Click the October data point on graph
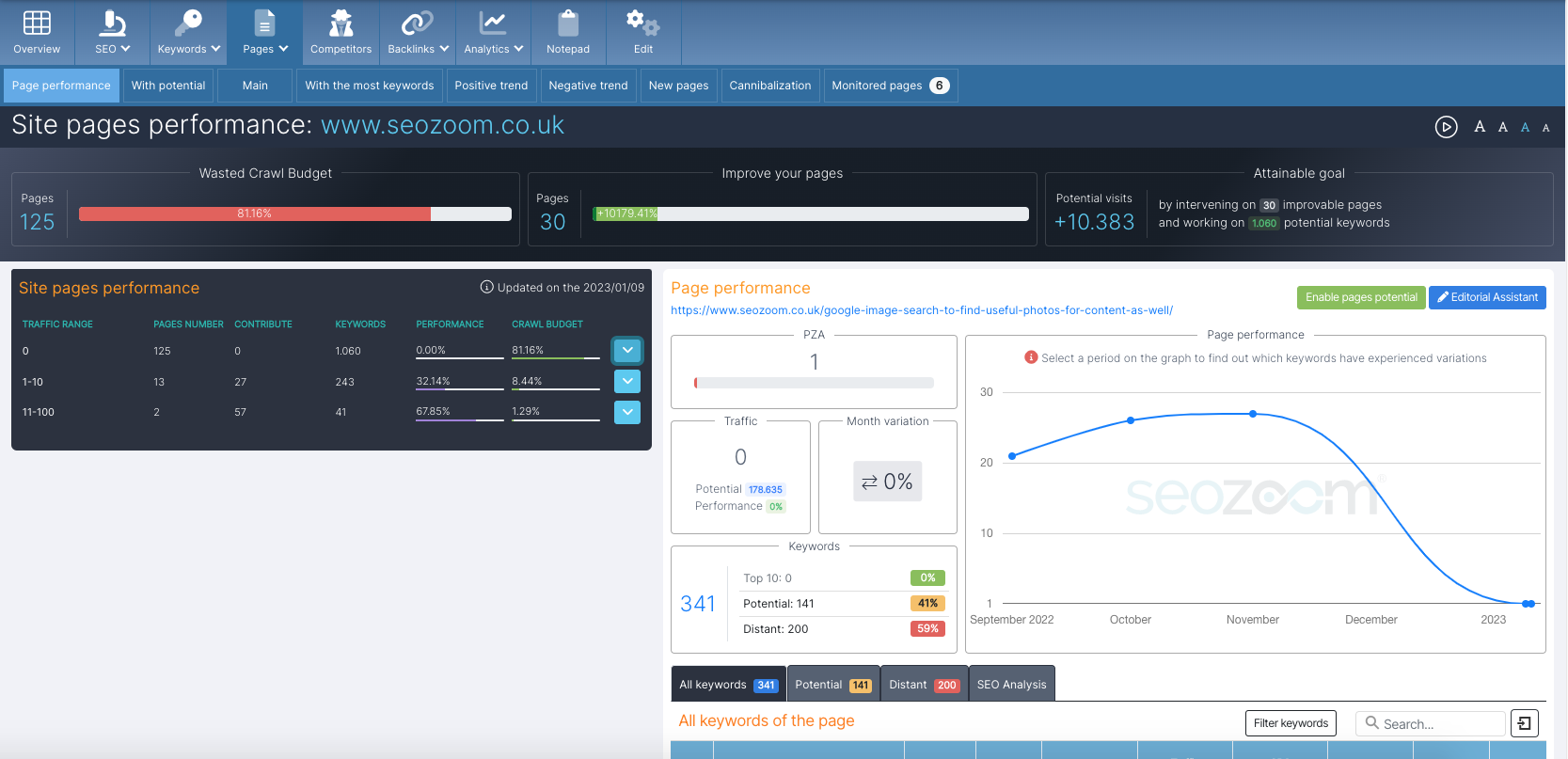This screenshot has width=1568, height=759. click(1131, 420)
